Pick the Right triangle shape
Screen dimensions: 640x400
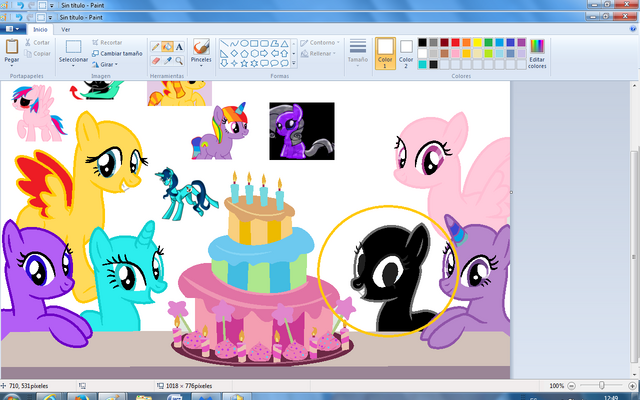224,53
